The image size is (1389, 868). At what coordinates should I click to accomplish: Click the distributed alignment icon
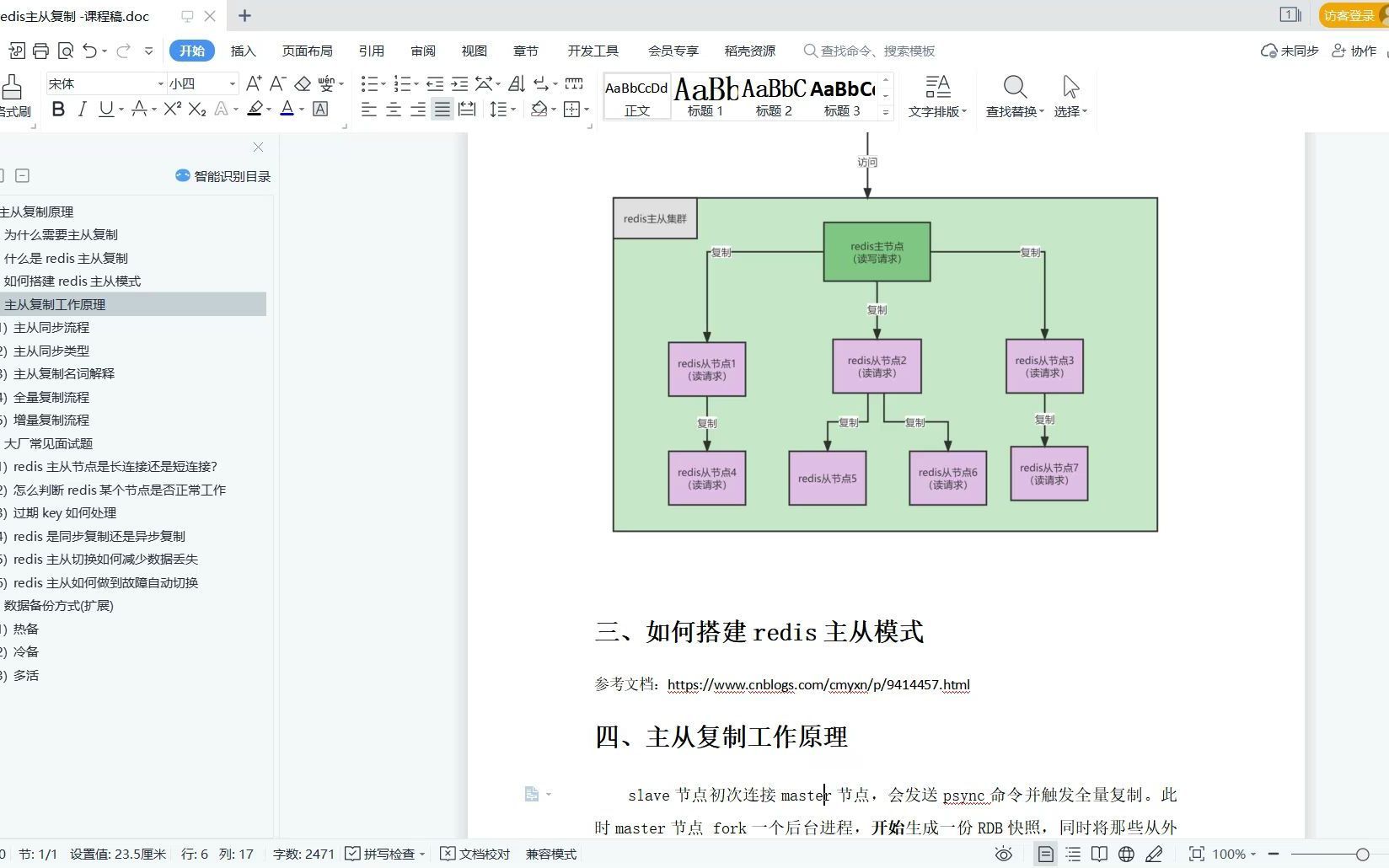click(467, 109)
